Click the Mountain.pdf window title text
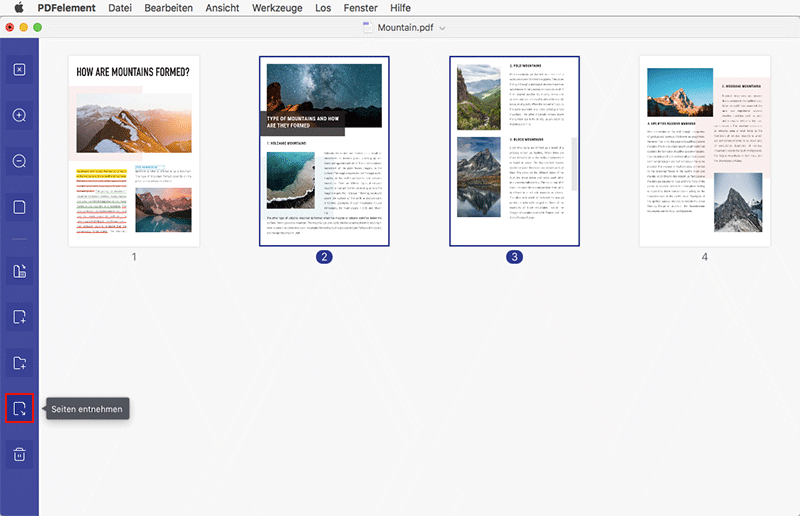 click(x=405, y=28)
